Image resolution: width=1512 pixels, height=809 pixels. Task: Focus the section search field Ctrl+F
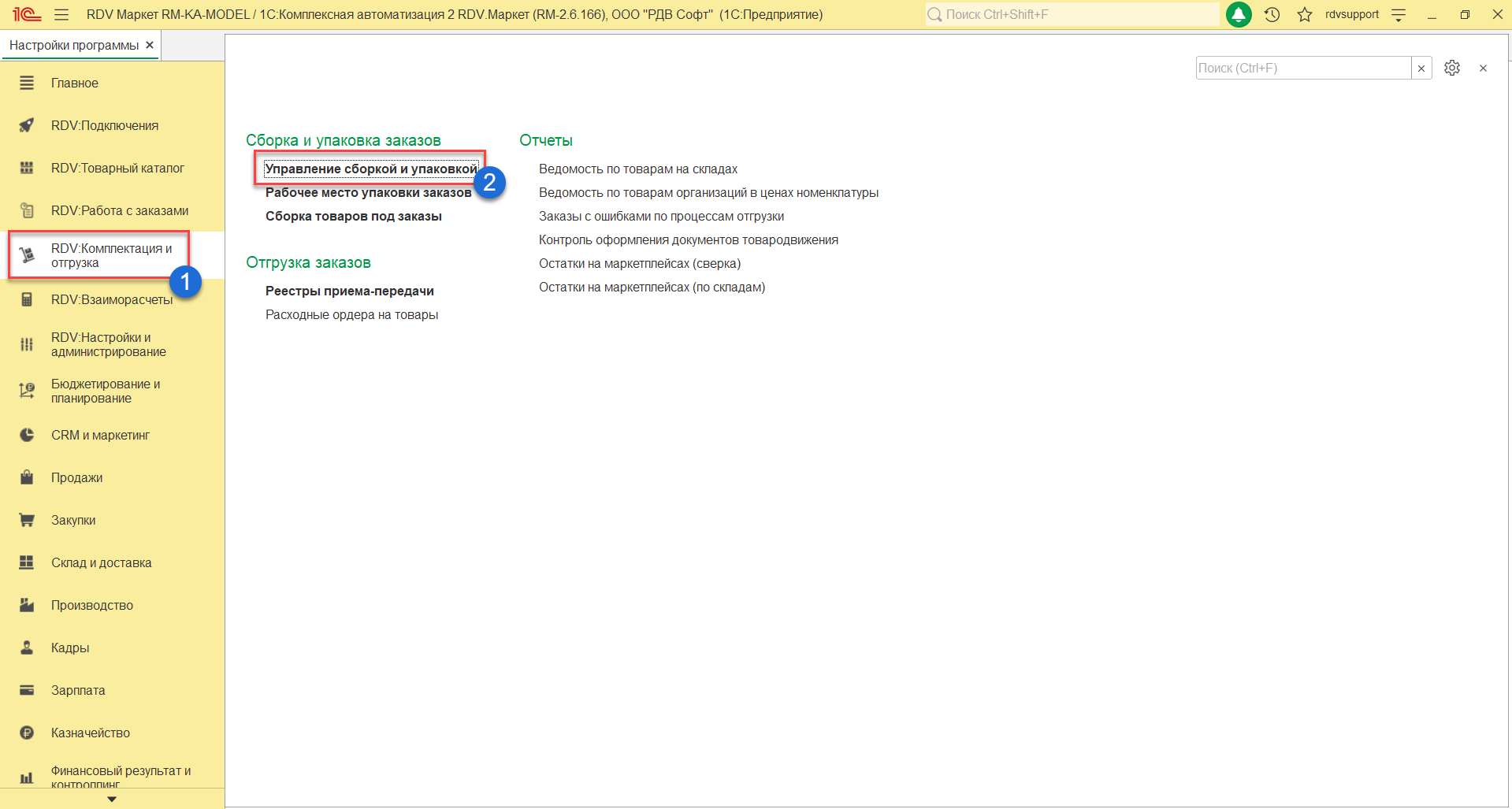[1303, 69]
